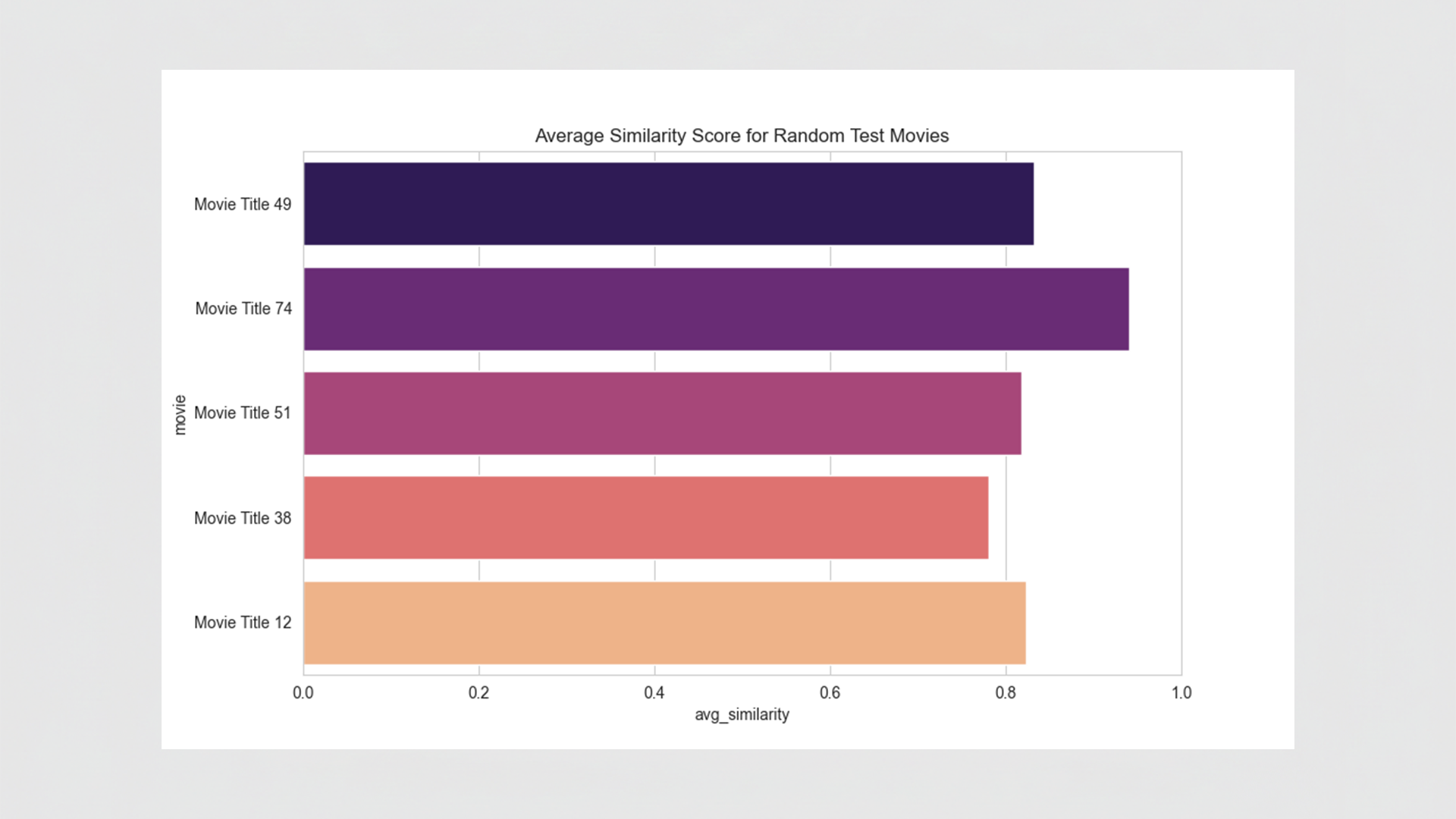Viewport: 1456px width, 819px height.
Task: Click the 'Movie Title 38' axis label
Action: click(x=243, y=518)
